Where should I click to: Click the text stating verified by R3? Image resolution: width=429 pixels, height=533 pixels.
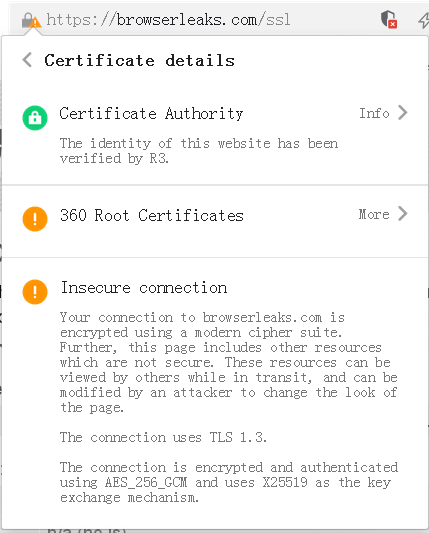(199, 151)
